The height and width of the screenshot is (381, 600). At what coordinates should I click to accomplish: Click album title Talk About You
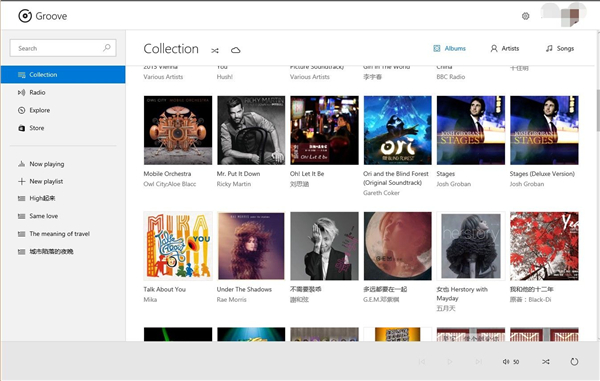165,289
